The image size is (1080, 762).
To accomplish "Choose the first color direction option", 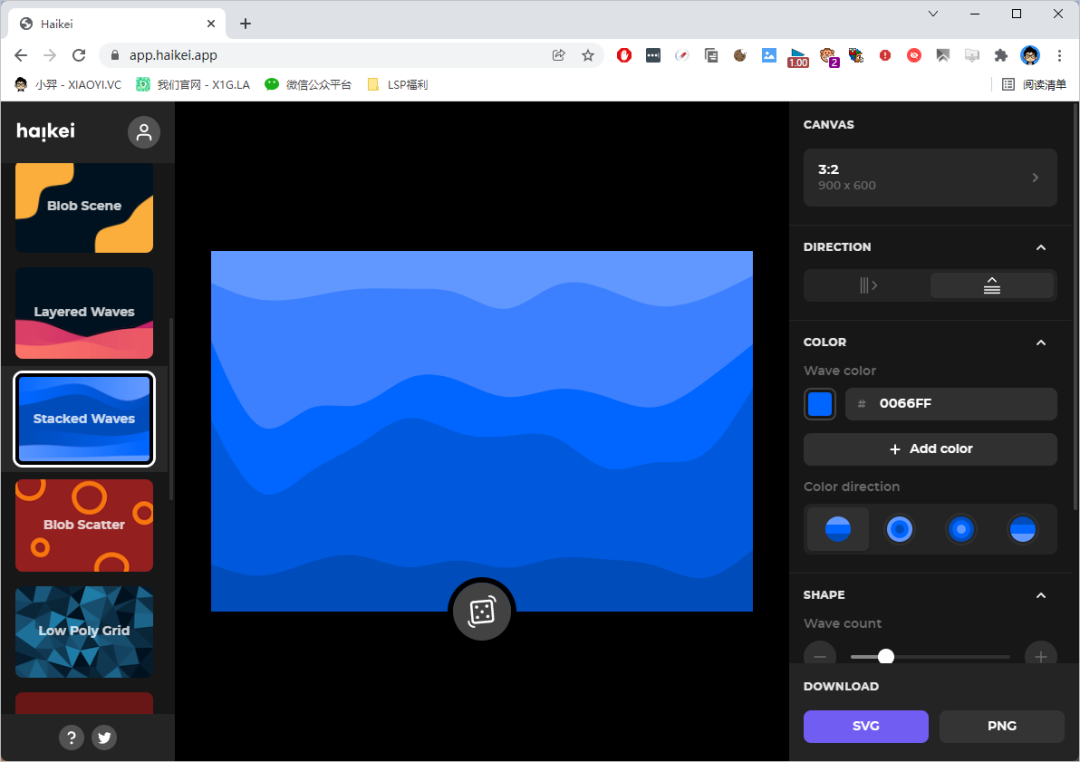I will coord(838,529).
